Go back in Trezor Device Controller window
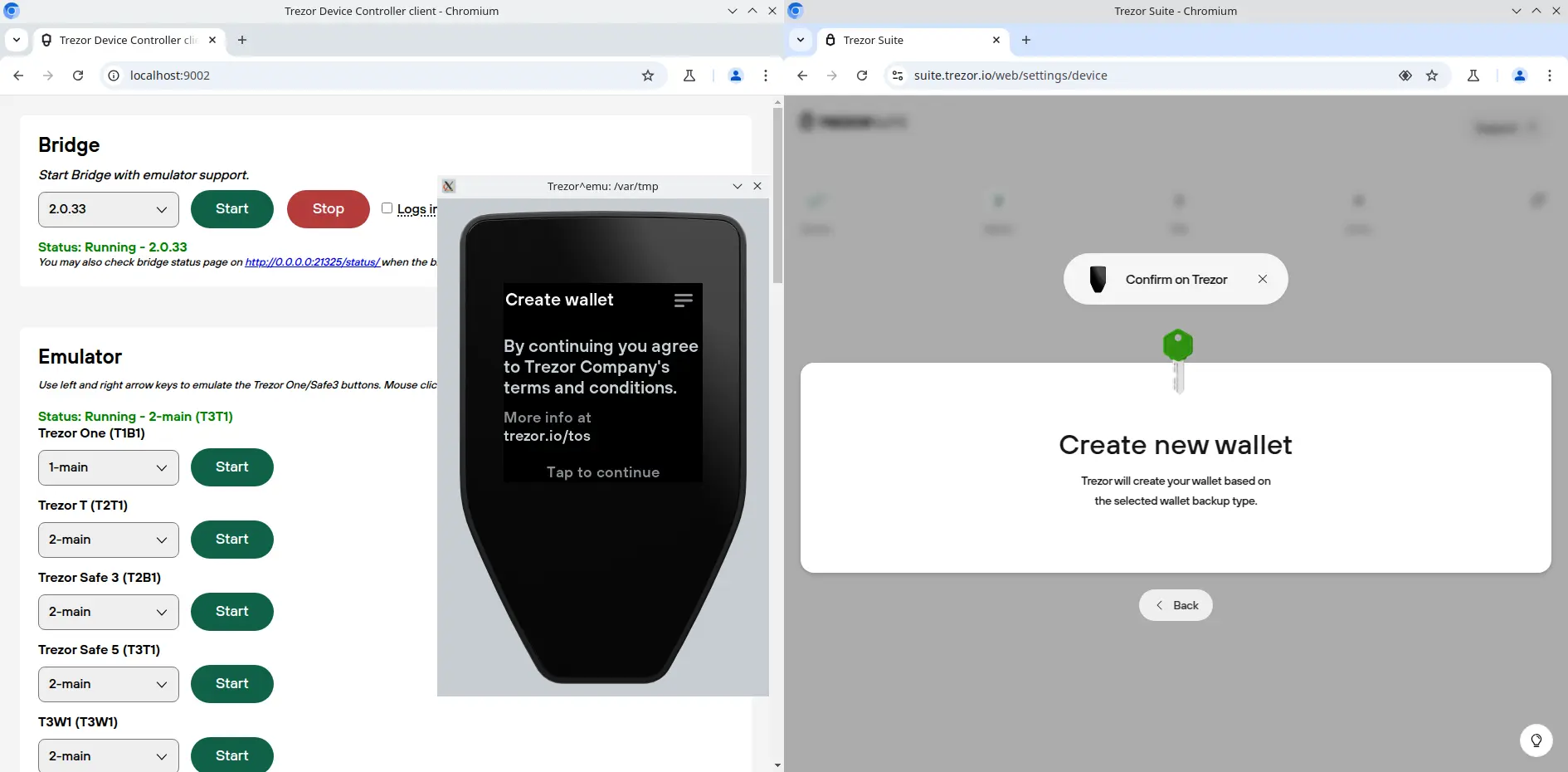This screenshot has width=1568, height=772. click(x=18, y=76)
